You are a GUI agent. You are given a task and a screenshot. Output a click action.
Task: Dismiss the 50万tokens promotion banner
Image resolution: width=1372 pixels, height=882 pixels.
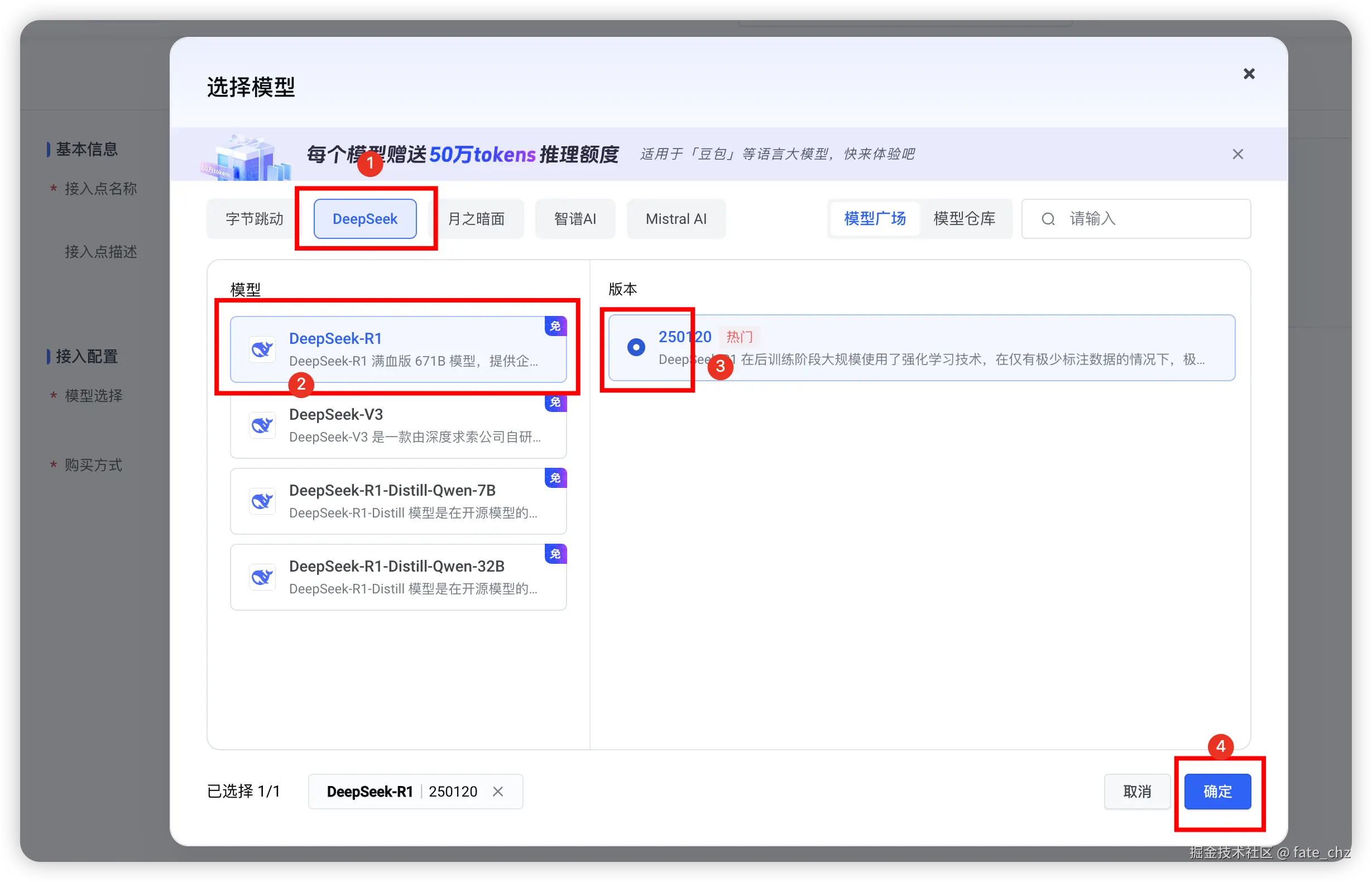coord(1237,154)
